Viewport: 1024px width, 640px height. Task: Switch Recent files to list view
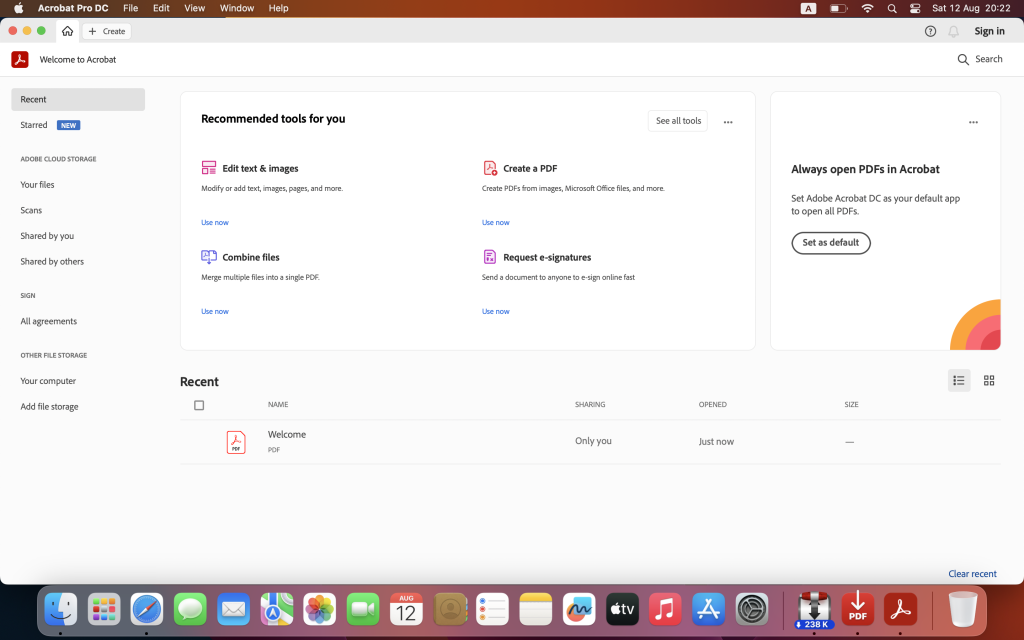(x=959, y=380)
